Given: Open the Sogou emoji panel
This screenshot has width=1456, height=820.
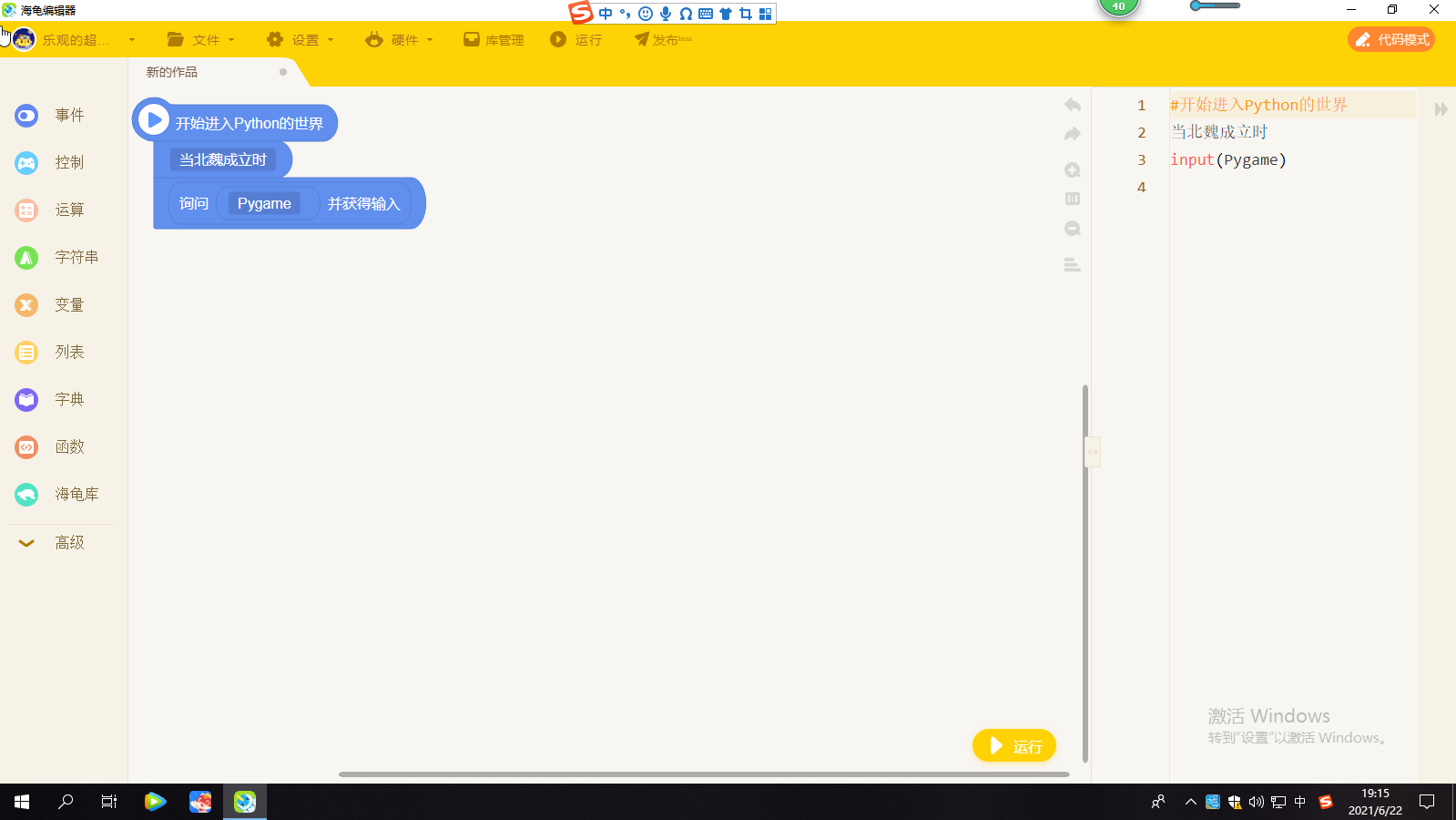Looking at the screenshot, I should tap(646, 13).
